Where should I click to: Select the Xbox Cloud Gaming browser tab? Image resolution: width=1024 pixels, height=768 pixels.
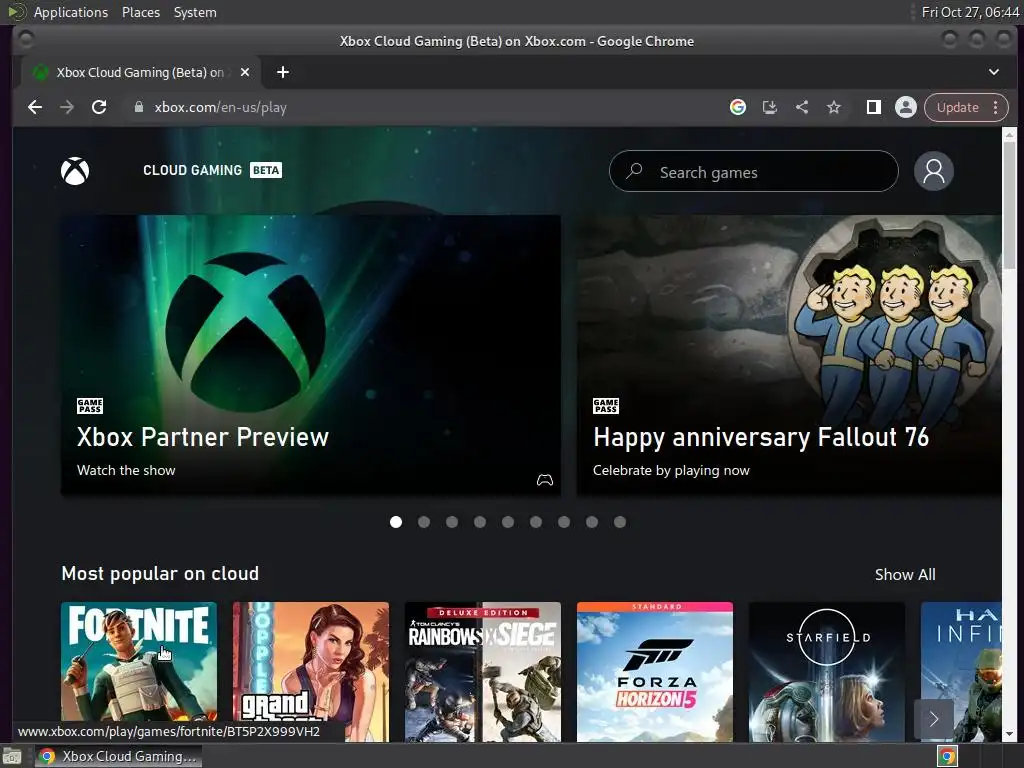(x=140, y=72)
